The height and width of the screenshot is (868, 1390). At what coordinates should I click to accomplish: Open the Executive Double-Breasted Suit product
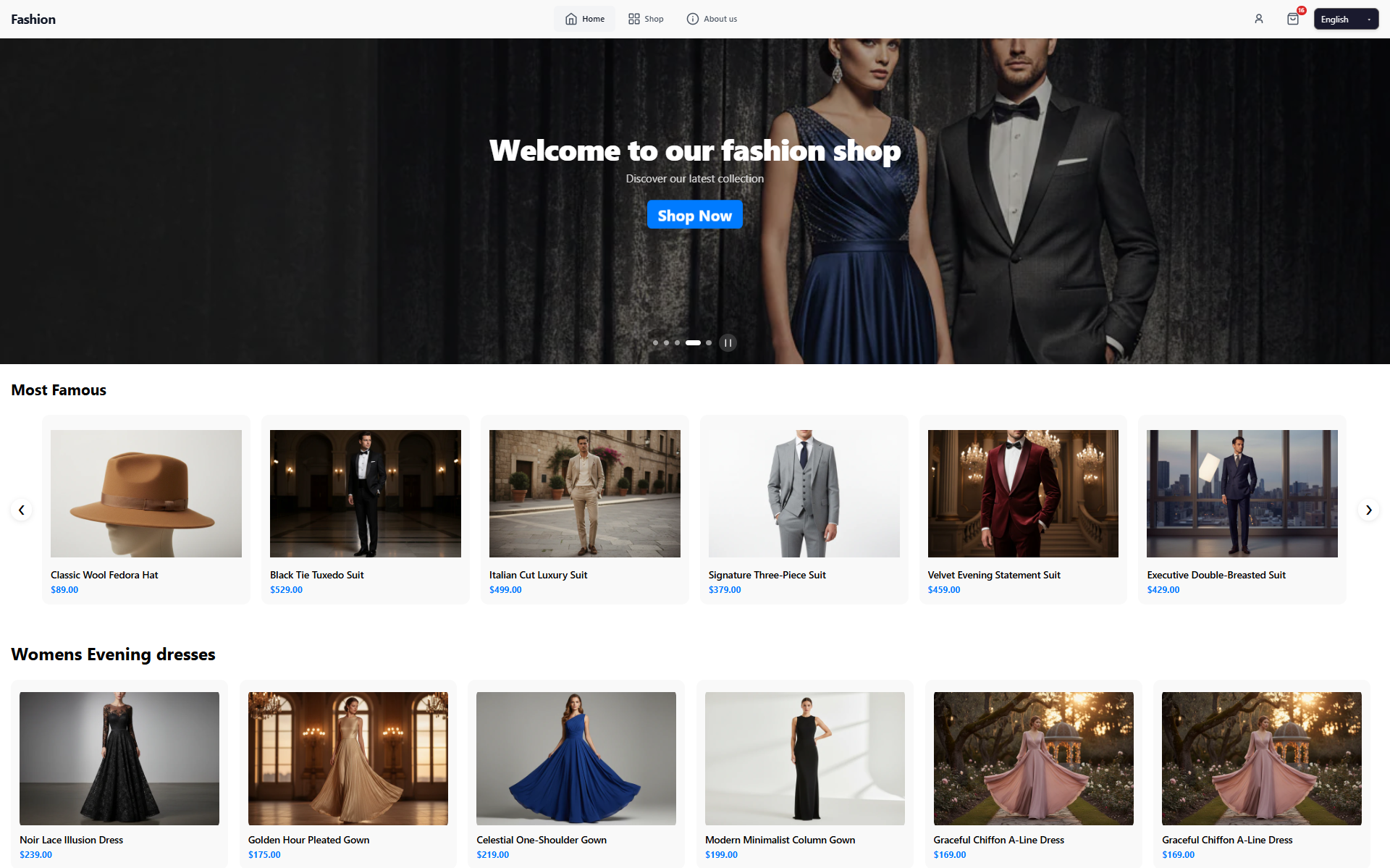click(x=1242, y=493)
